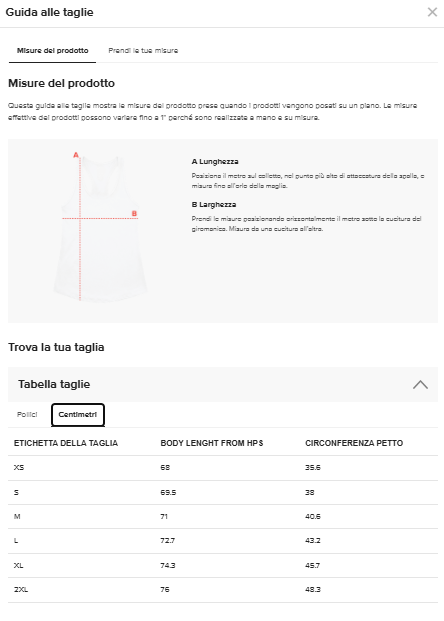Close the Guida alle taglie dialog
Image resolution: width=444 pixels, height=621 pixels.
pos(432,12)
